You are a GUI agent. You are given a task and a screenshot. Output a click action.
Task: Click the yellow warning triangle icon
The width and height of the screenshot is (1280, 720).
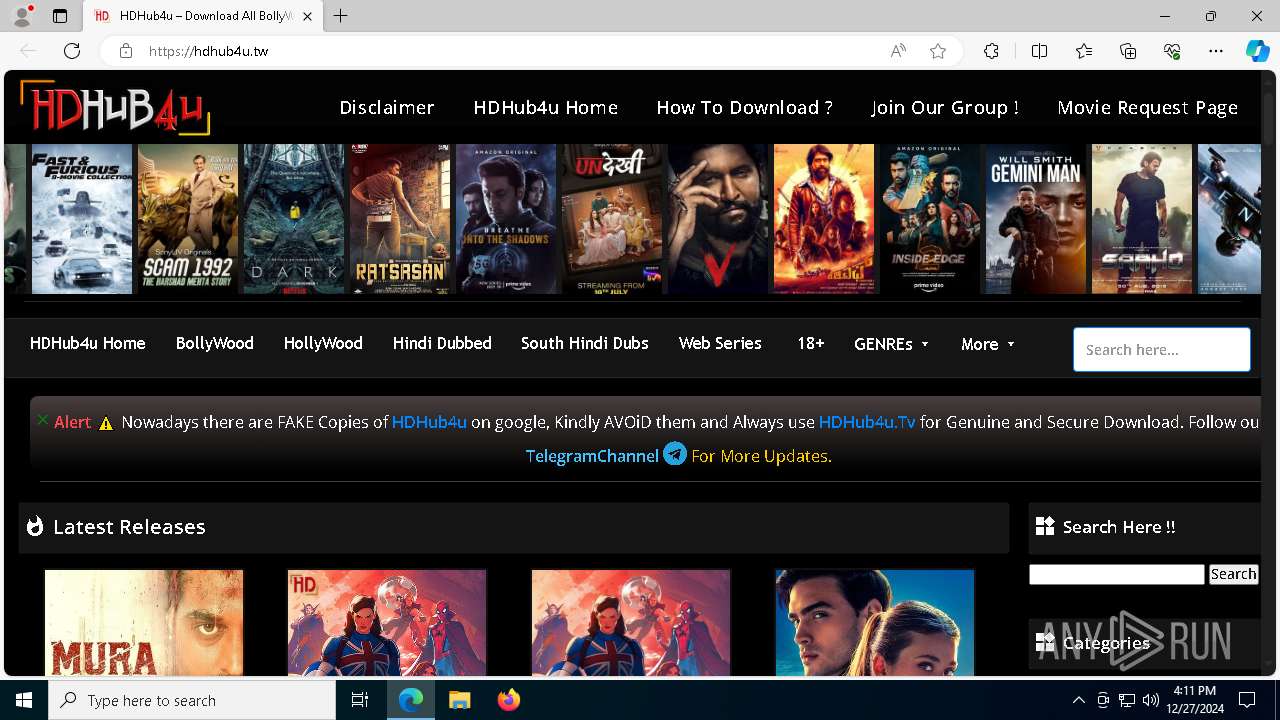(106, 423)
